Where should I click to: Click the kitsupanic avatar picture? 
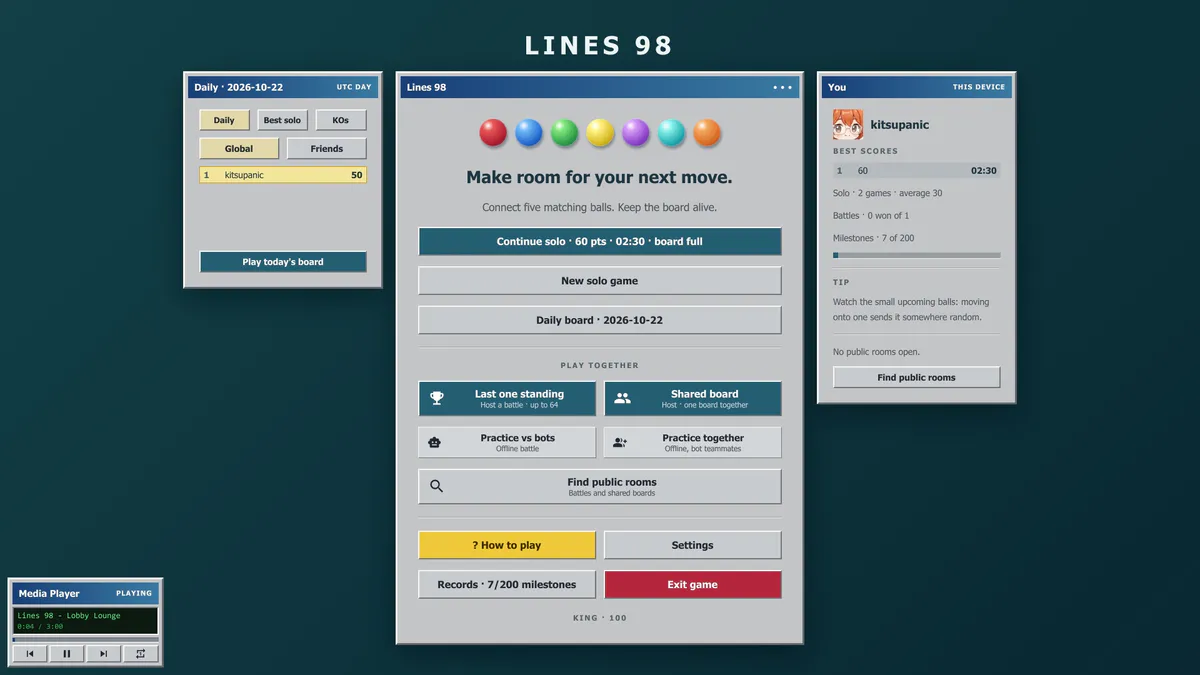tap(848, 125)
